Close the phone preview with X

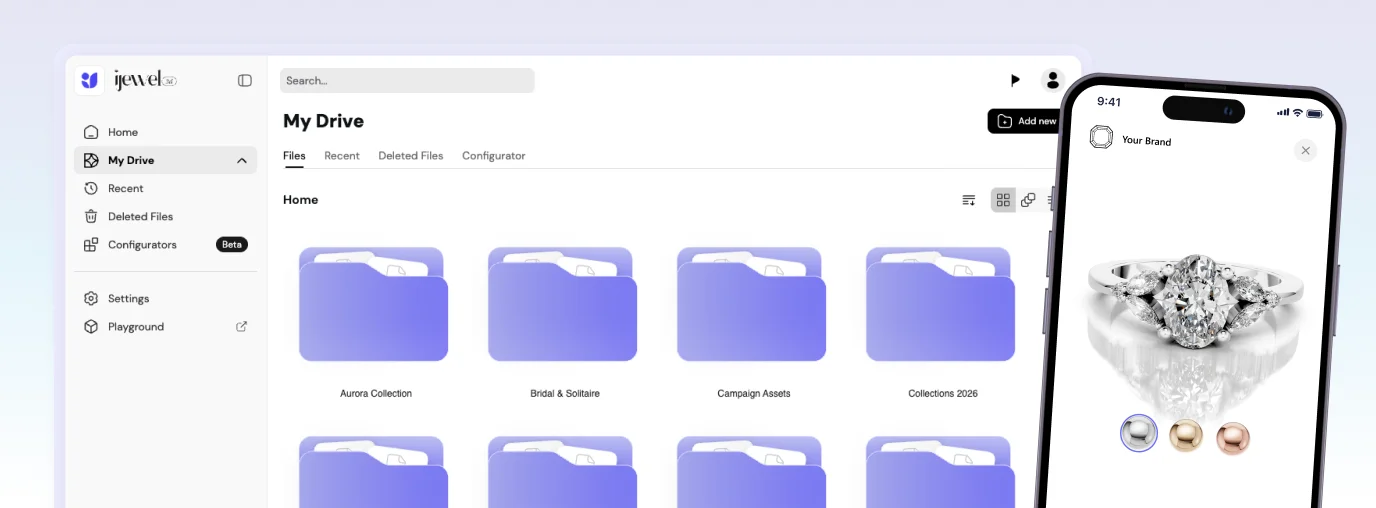[1305, 151]
